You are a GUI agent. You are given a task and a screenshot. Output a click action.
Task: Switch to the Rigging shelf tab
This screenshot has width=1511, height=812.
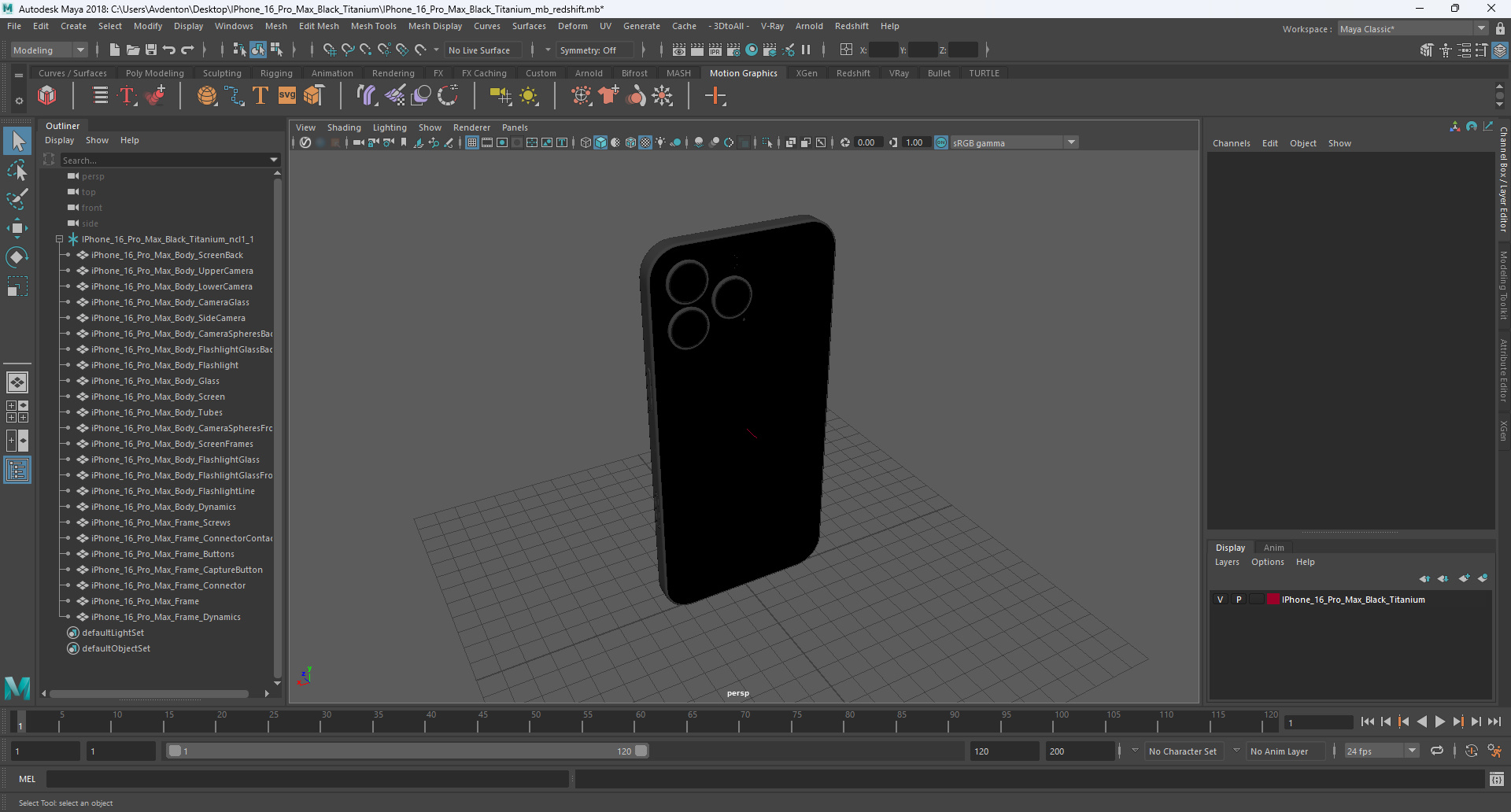coord(276,73)
